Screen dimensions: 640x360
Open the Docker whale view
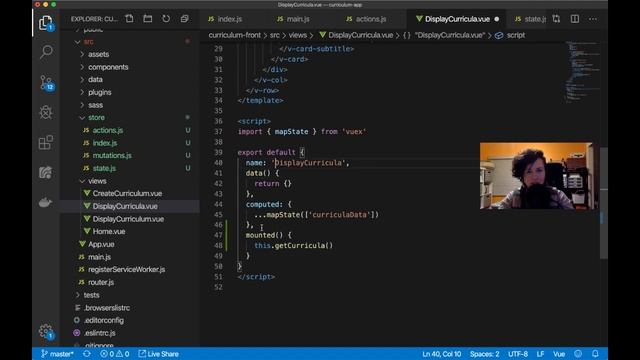pos(45,202)
